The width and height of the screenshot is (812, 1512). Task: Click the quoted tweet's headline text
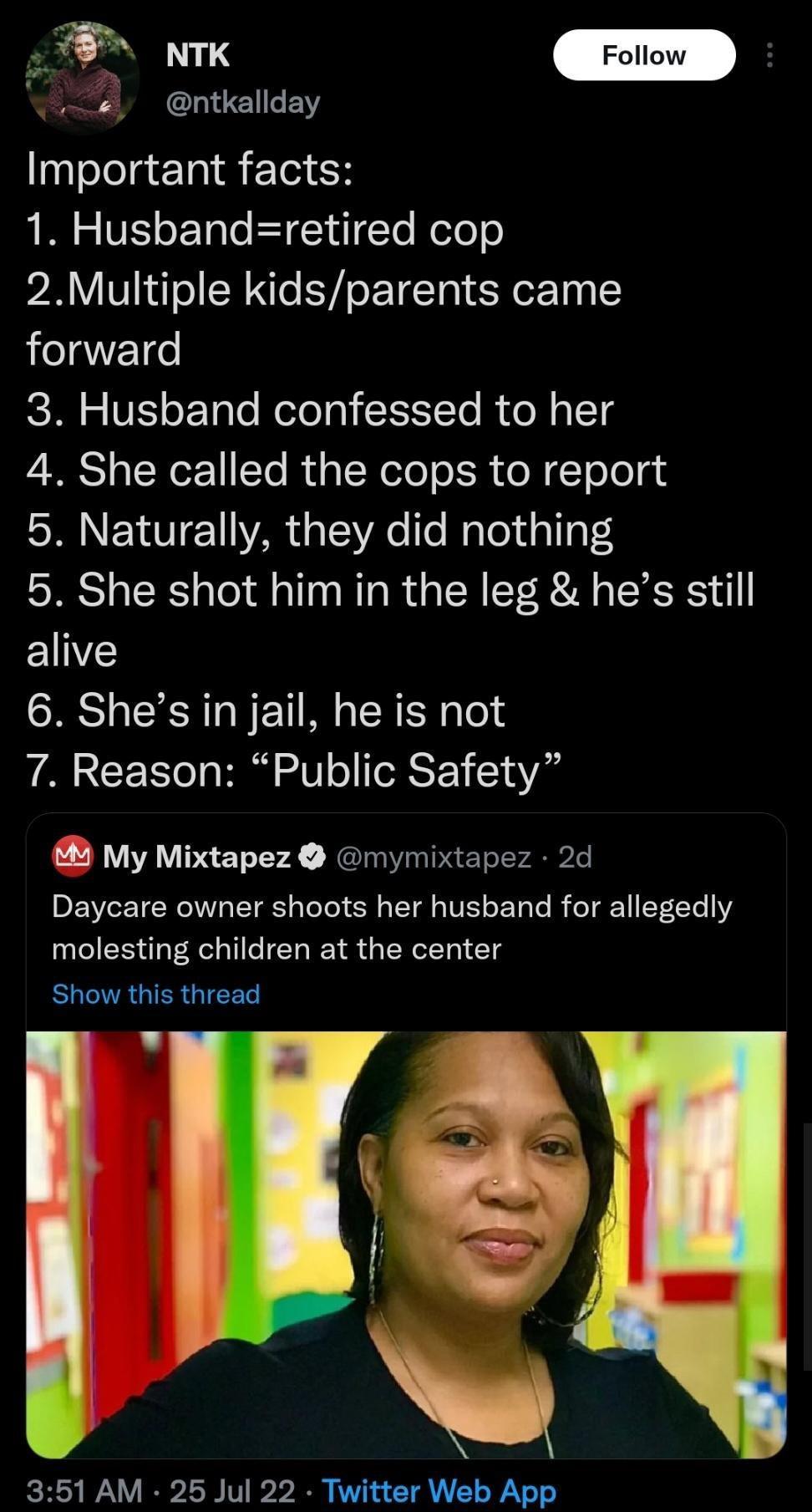point(391,926)
